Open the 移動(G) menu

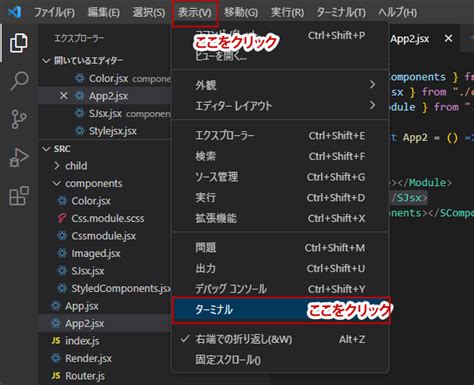click(241, 13)
